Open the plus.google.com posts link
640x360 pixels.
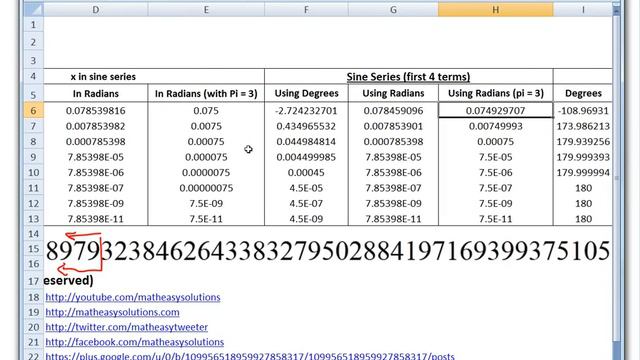point(250,356)
